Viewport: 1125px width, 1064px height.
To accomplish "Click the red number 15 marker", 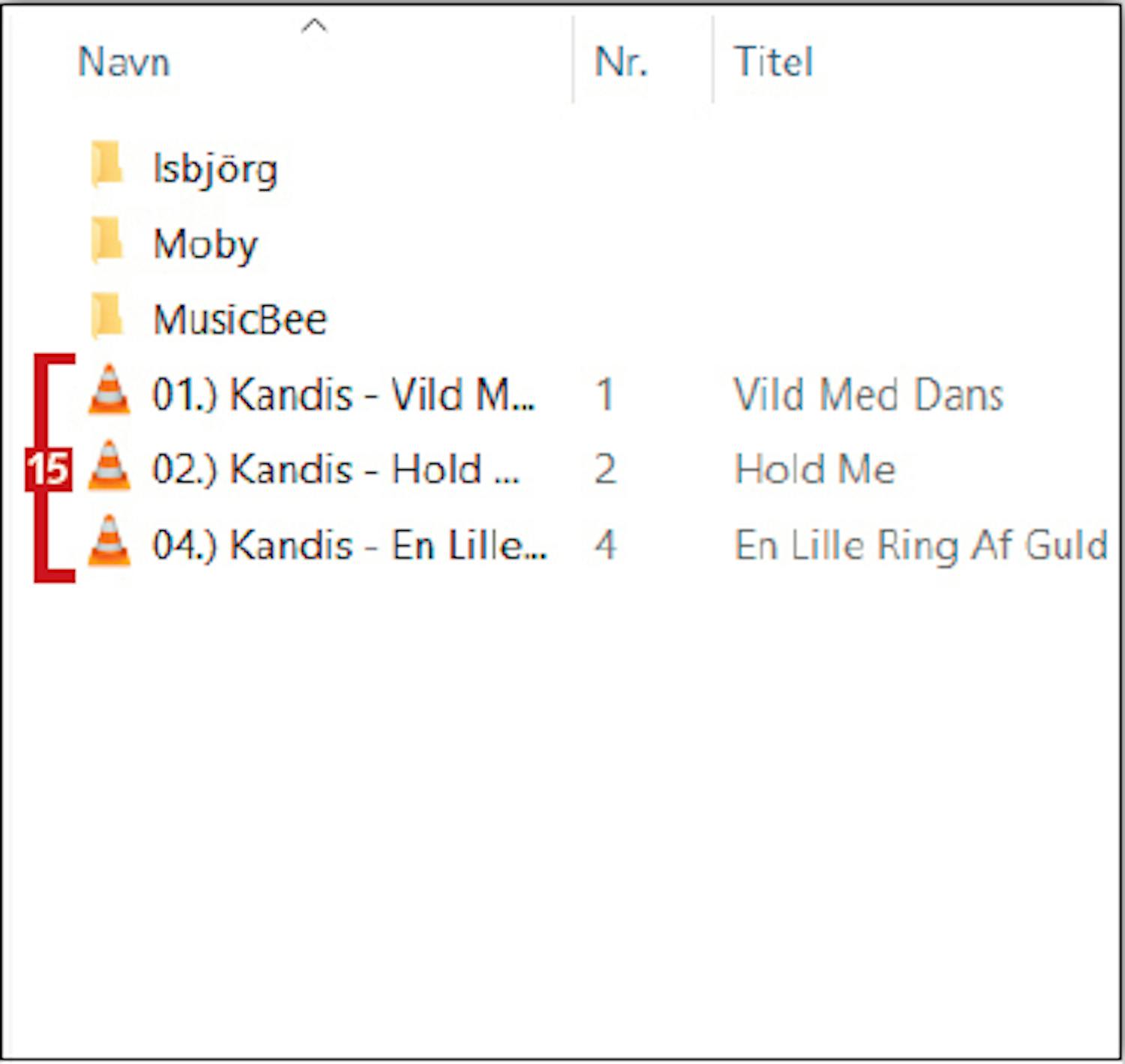I will (49, 469).
